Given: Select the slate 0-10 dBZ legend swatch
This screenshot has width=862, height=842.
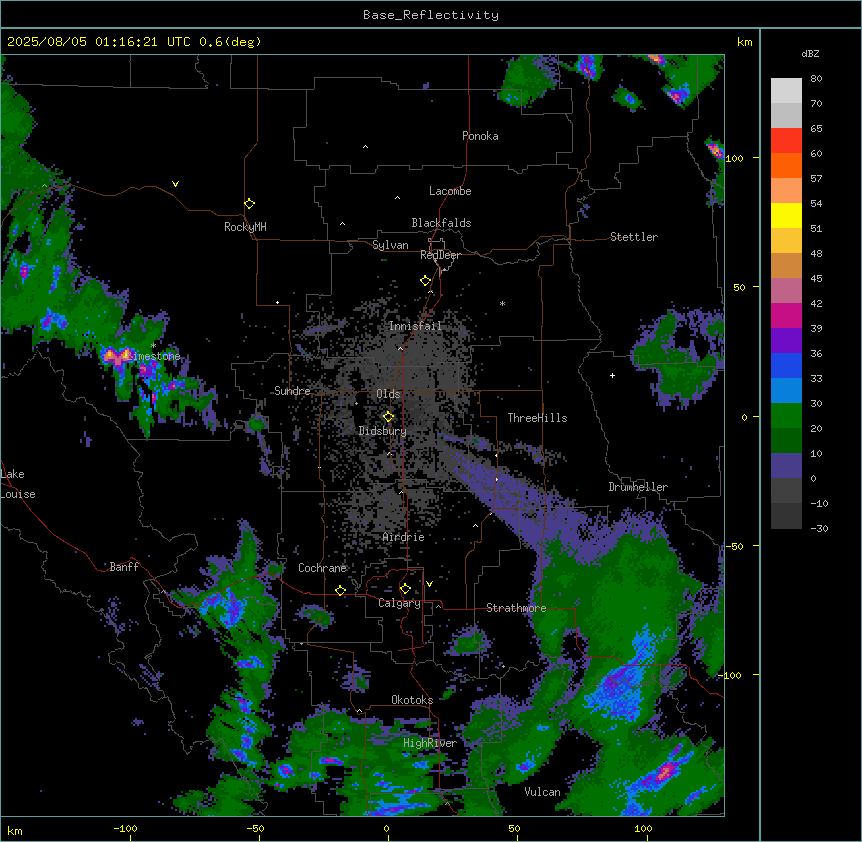Looking at the screenshot, I should pos(786,466).
